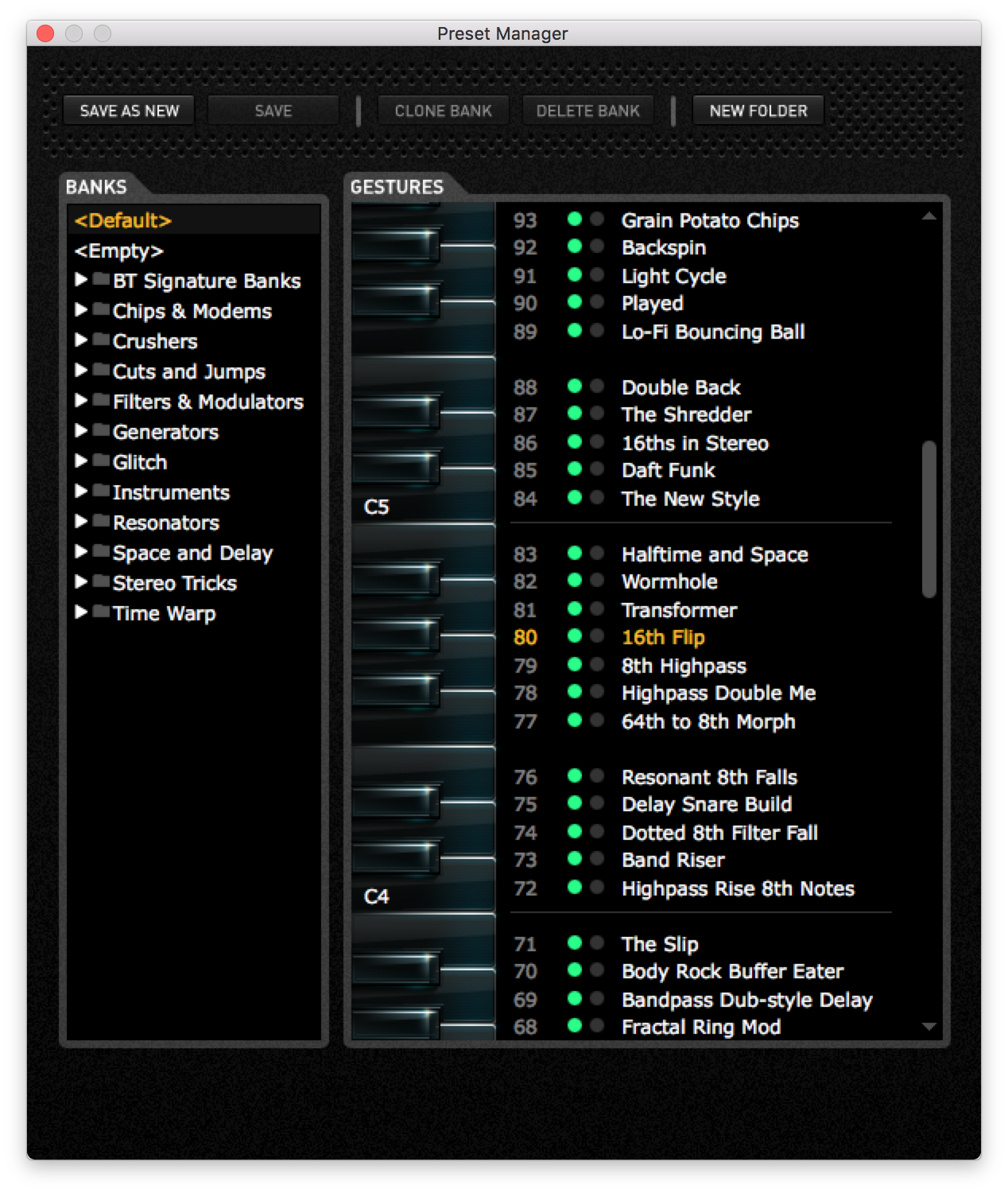Toggle green dot for Backspin
Viewport: 1008px width, 1193px height.
point(575,247)
